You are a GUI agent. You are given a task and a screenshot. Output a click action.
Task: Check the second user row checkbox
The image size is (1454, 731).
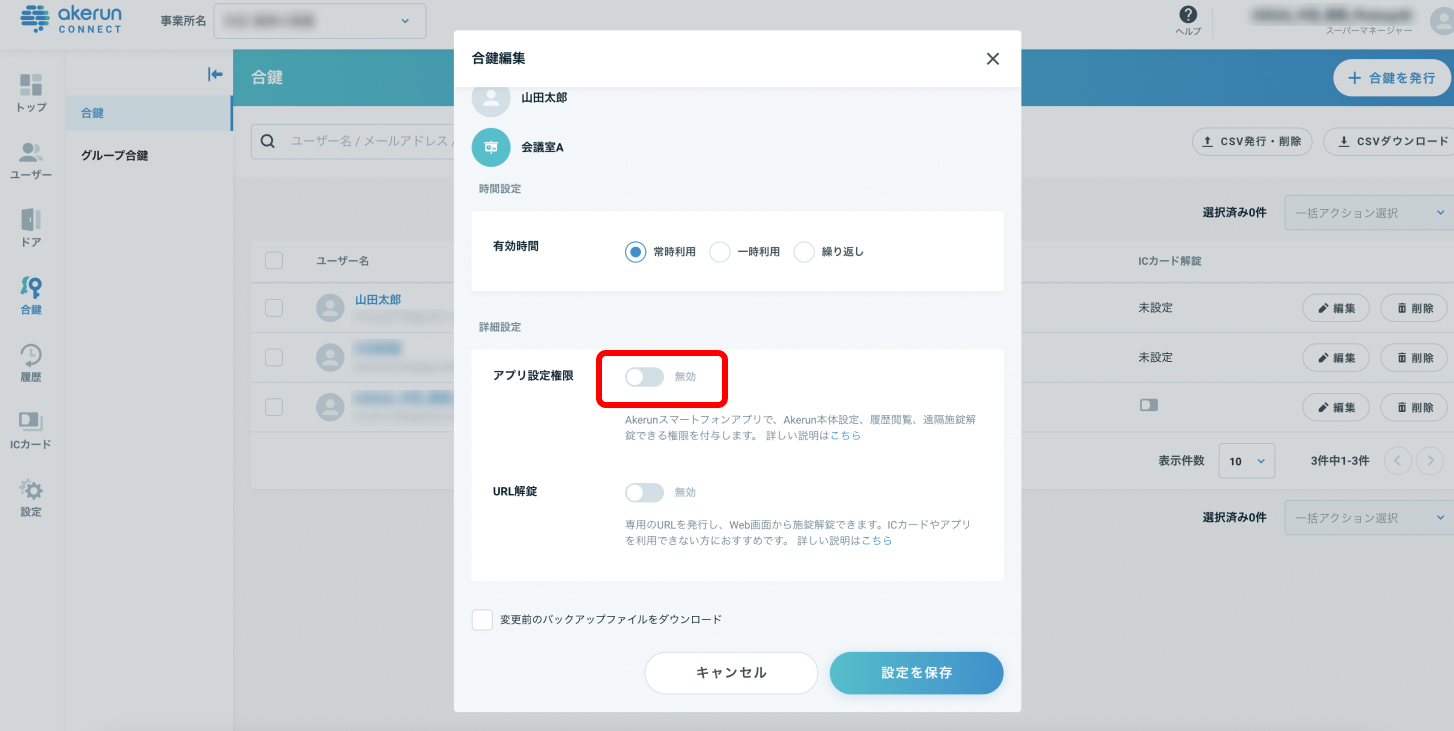coord(274,357)
